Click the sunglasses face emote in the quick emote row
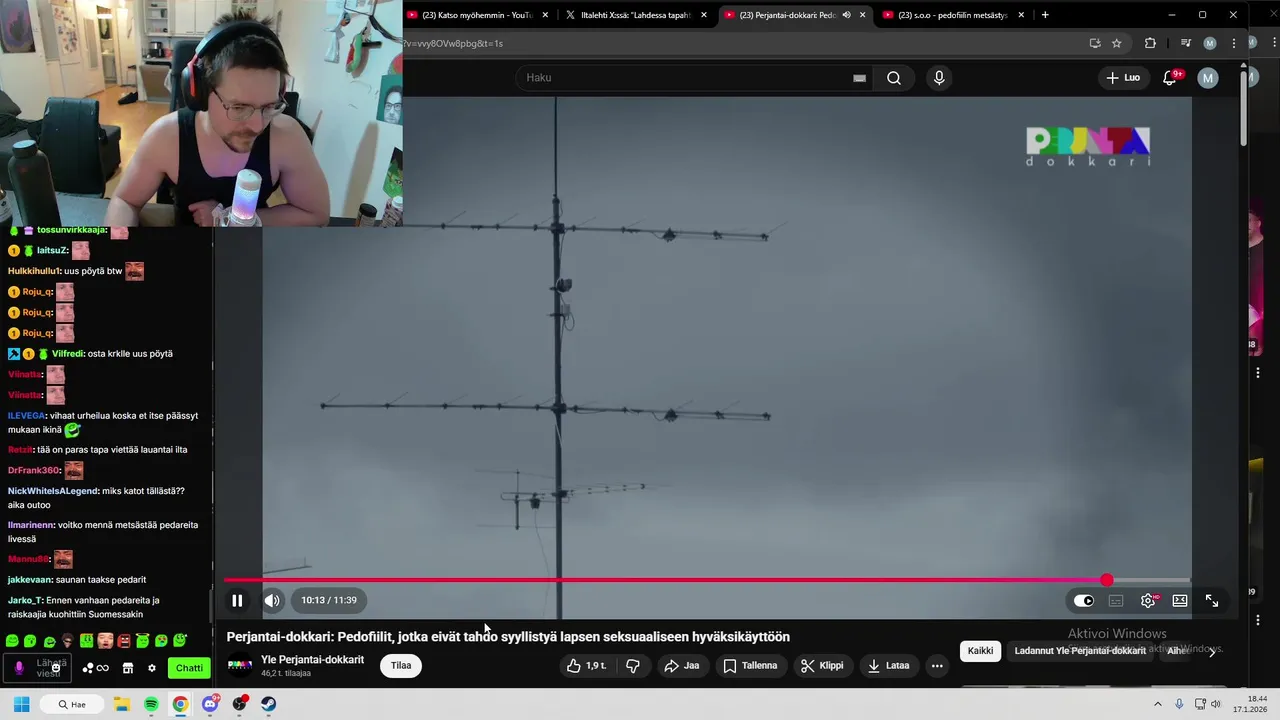Image resolution: width=1280 pixels, height=720 pixels. 67,641
